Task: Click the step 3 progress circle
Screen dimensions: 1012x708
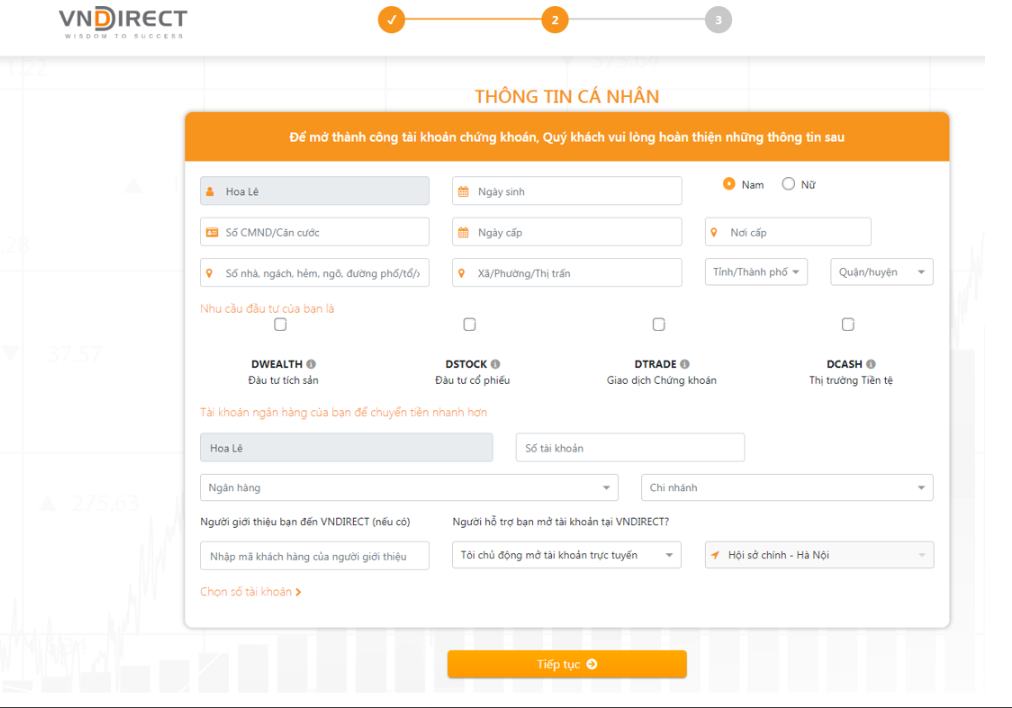Action: (x=718, y=20)
